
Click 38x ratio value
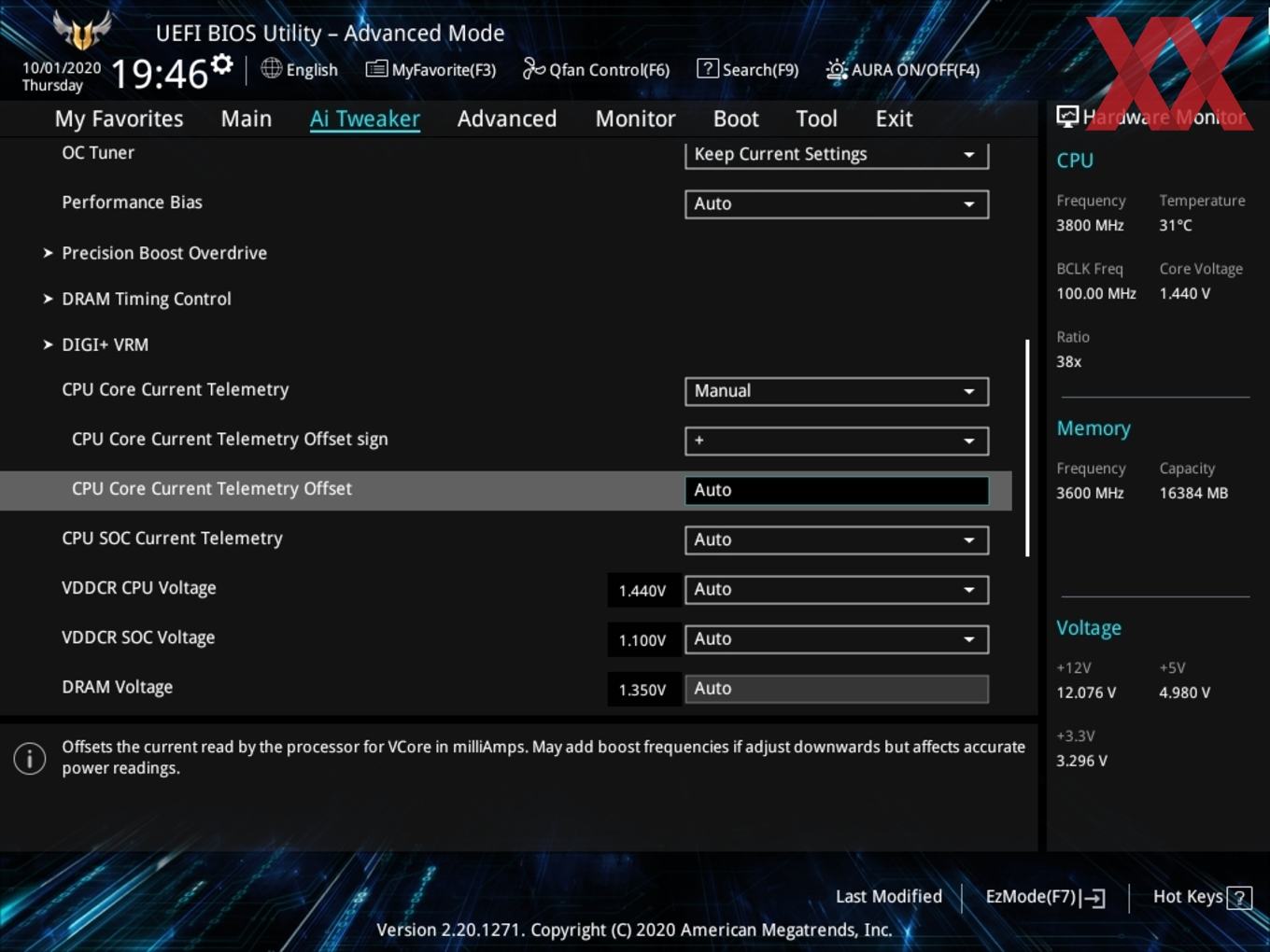(1069, 361)
